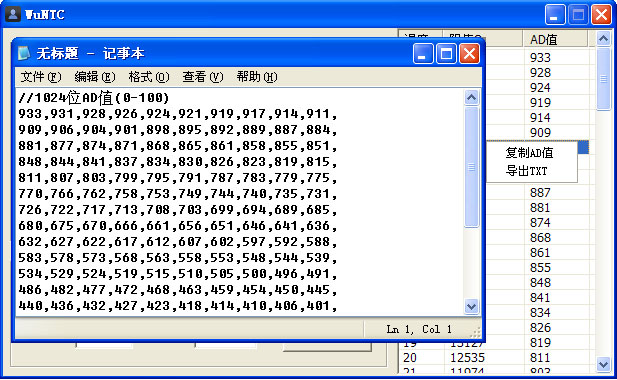Screen dimensions: 617x380
Task: Click the WuNTC table scrollbar thumb
Action: pos(603,79)
